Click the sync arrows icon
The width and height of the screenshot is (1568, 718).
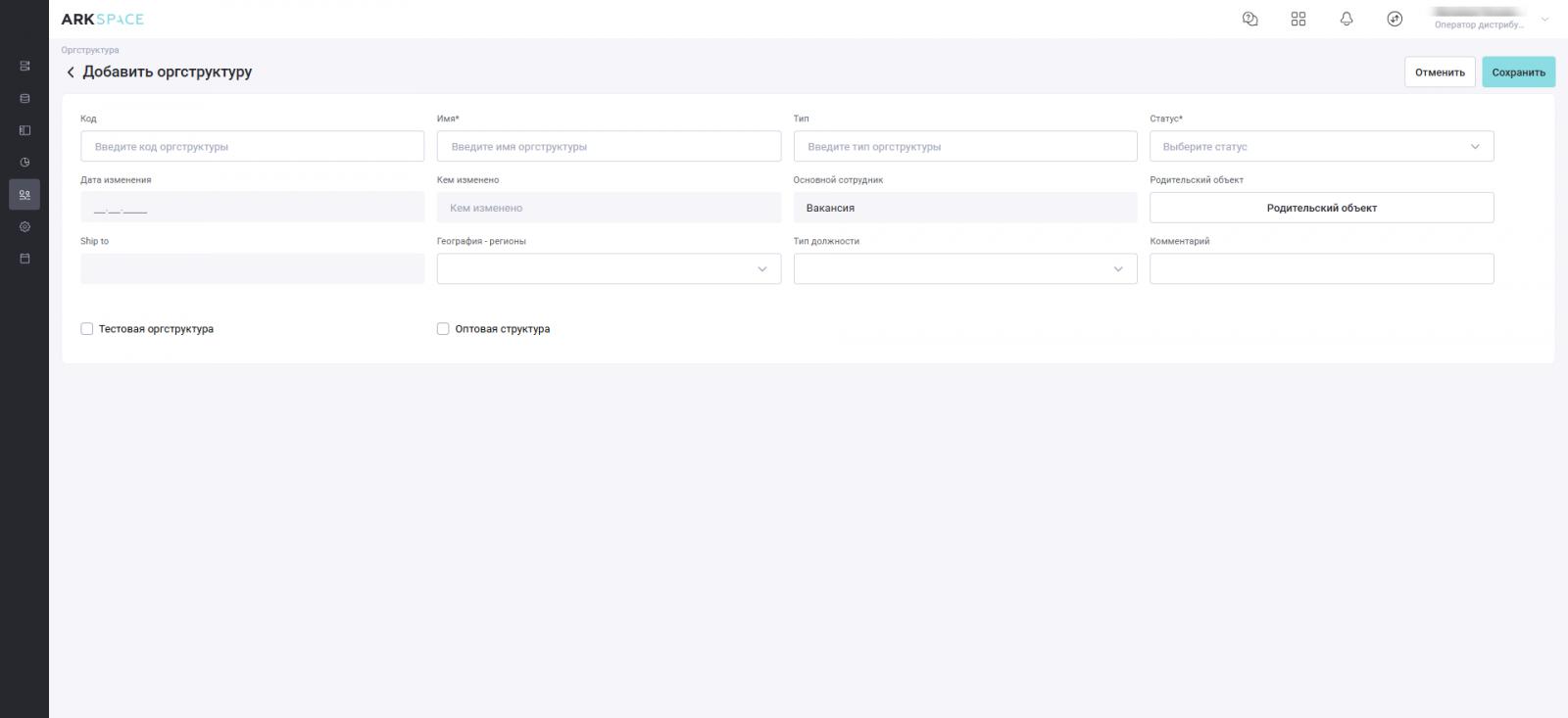point(1395,19)
